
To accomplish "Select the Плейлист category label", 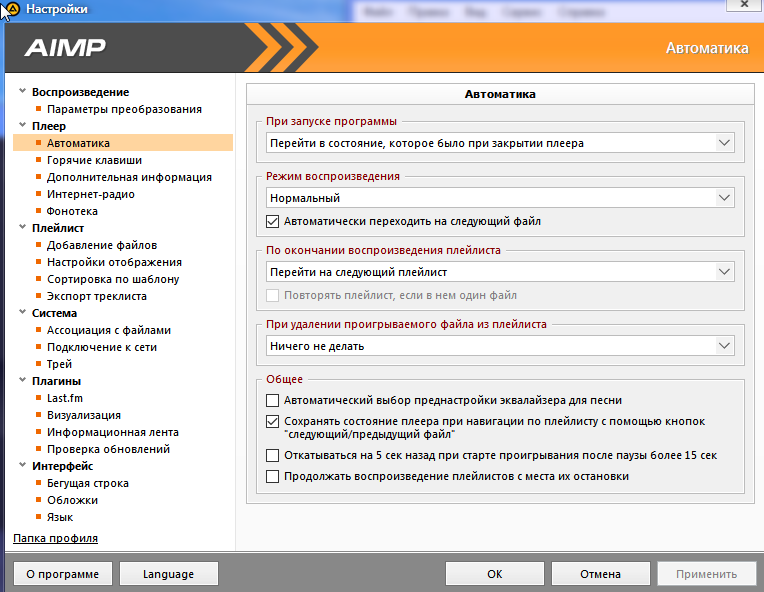I will (x=58, y=228).
